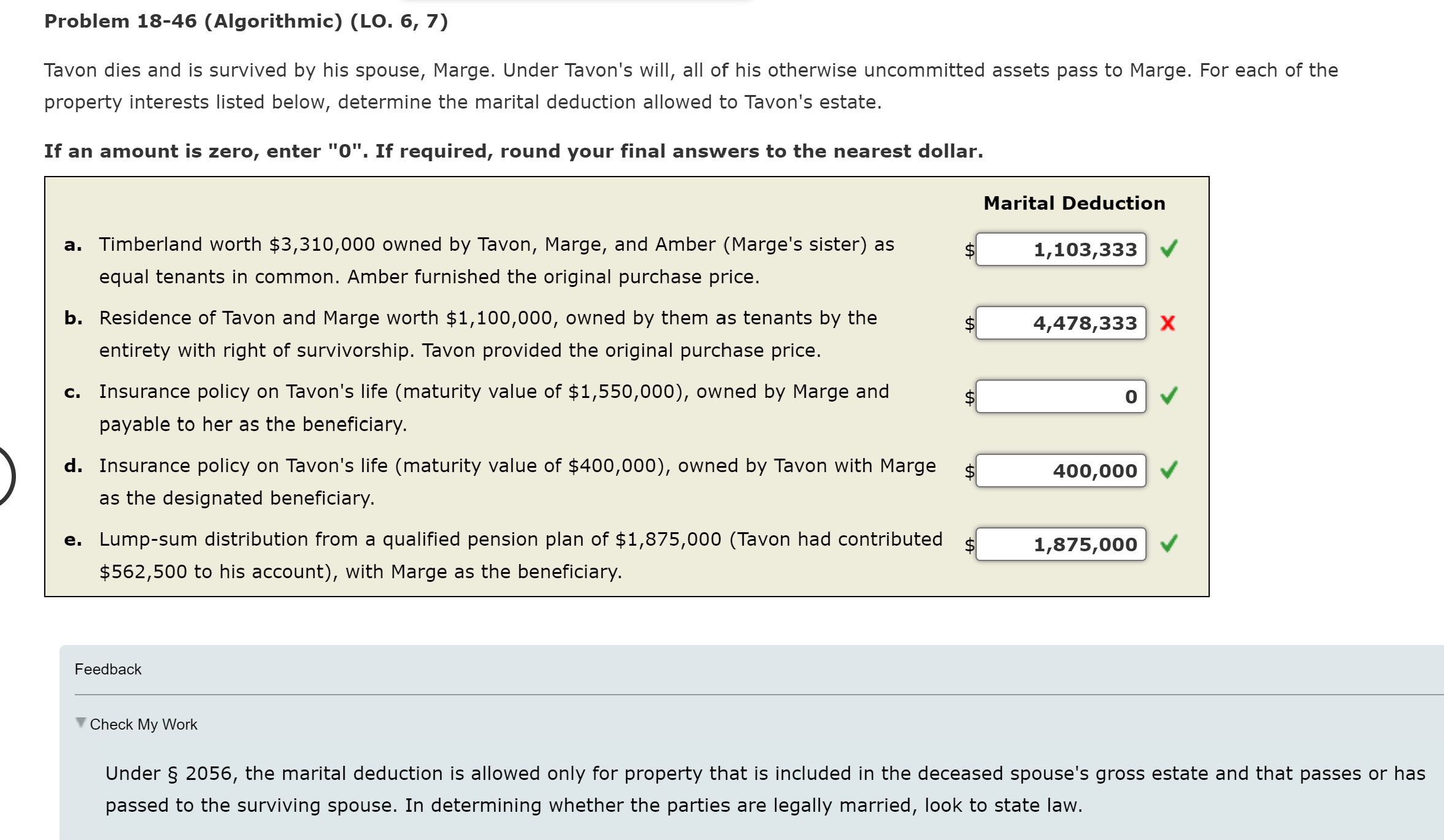Image resolution: width=1444 pixels, height=840 pixels.
Task: Select the 1,875,000 answer field
Action: click(x=1061, y=544)
